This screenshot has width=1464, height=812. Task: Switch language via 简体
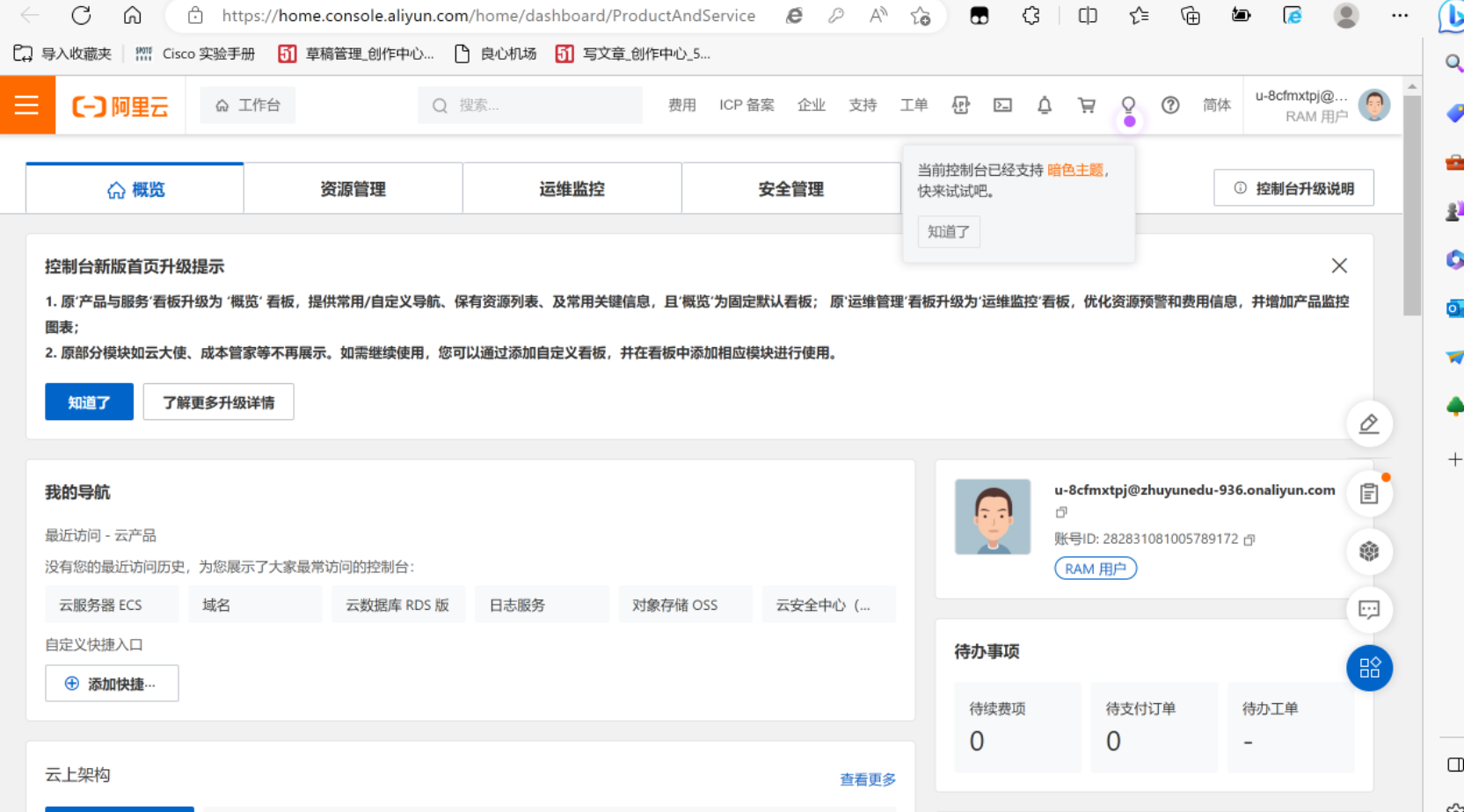tap(1217, 105)
